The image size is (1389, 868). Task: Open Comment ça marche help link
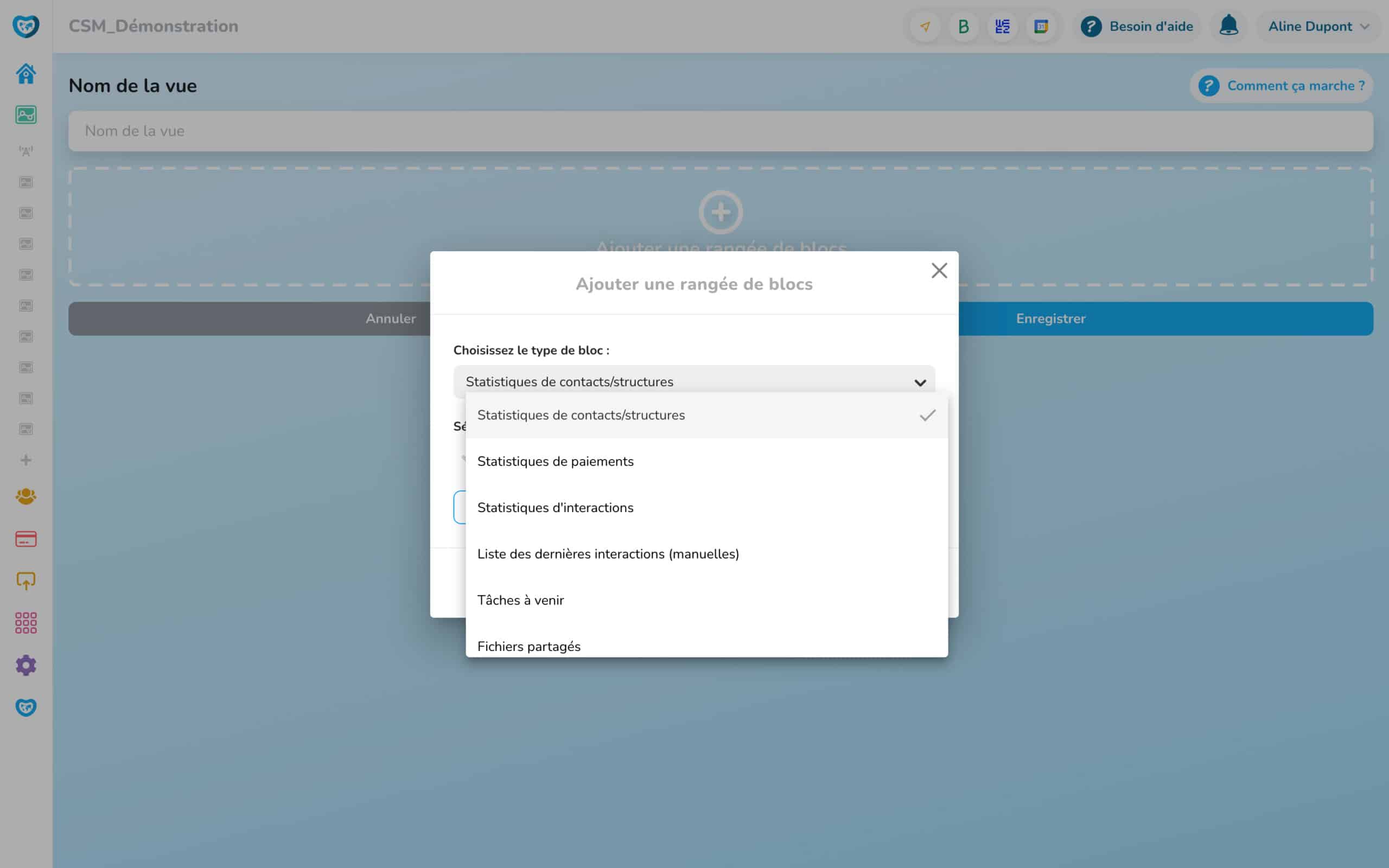pos(1282,86)
